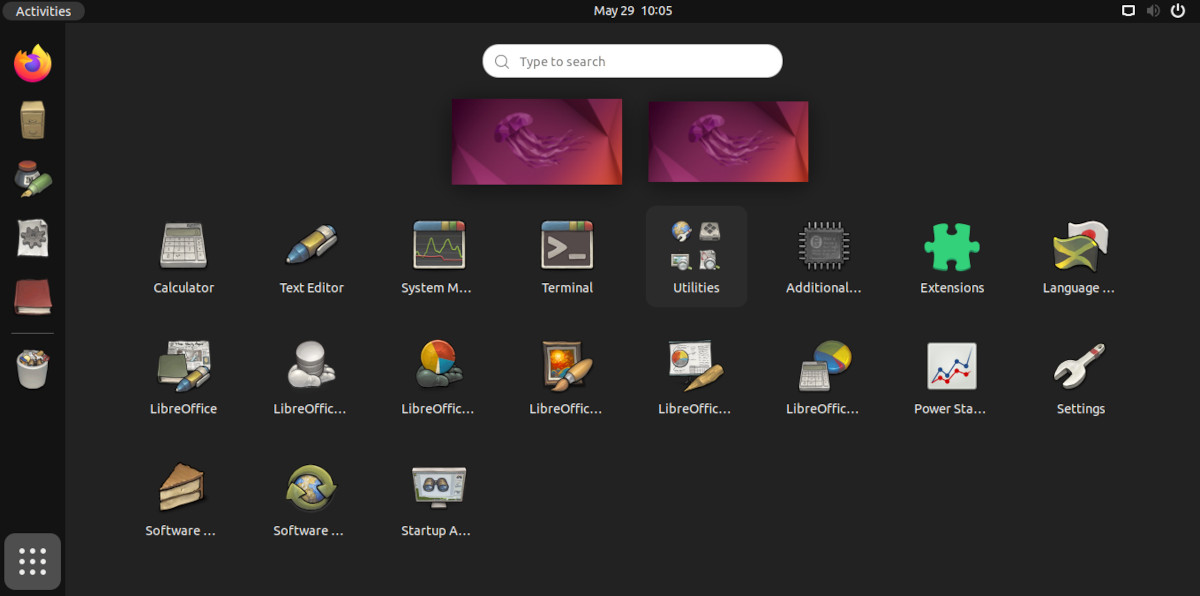Open the Settings app
This screenshot has width=1200, height=596.
(1080, 367)
